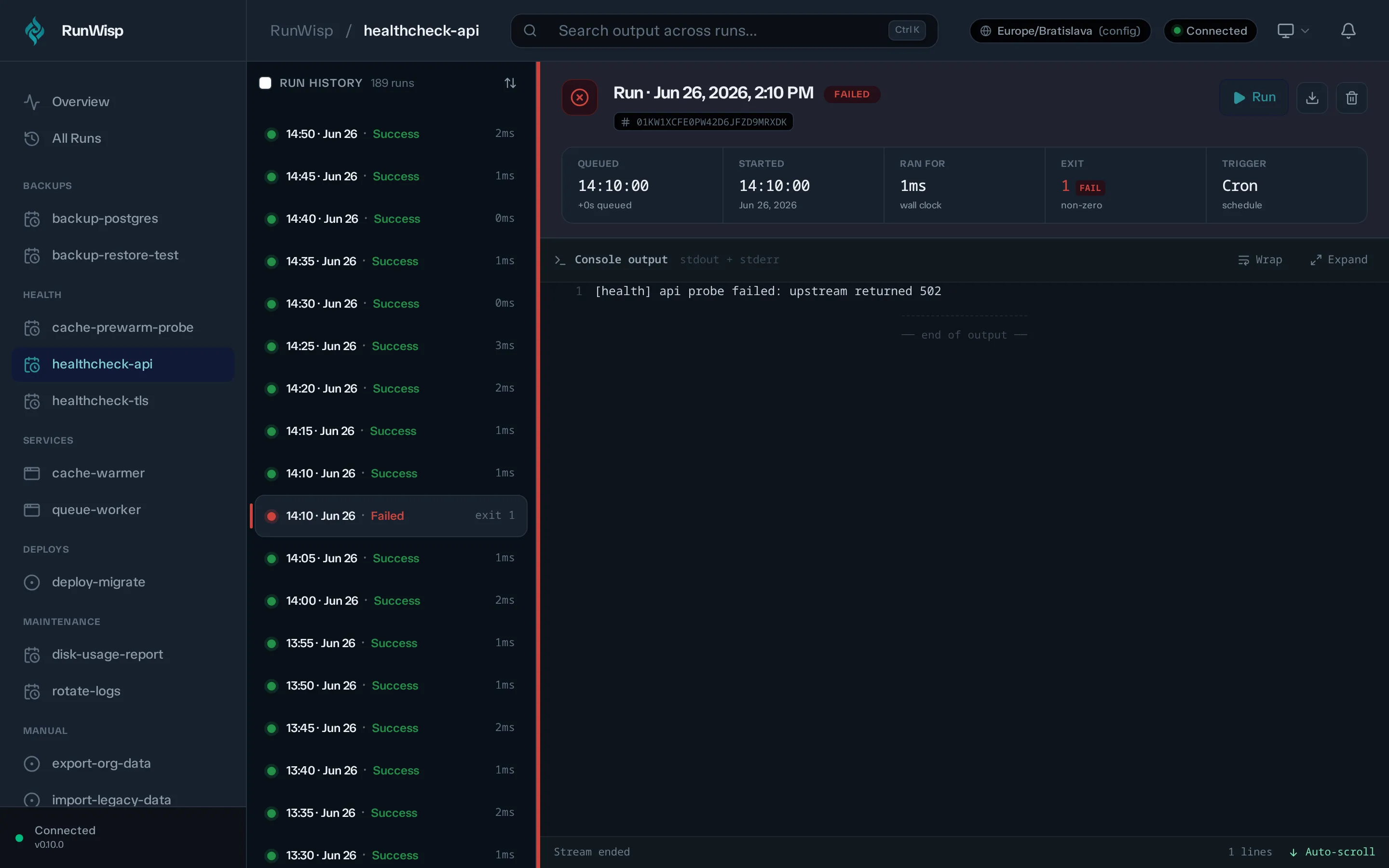Image resolution: width=1389 pixels, height=868 pixels.
Task: Select the backup-postgres job
Action: (x=123, y=219)
